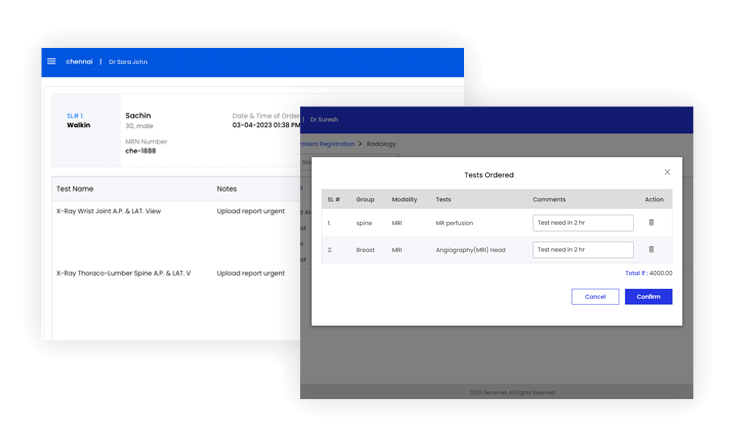Select the X-Ray Thoraco-Lumber Spine row

[x=124, y=273]
